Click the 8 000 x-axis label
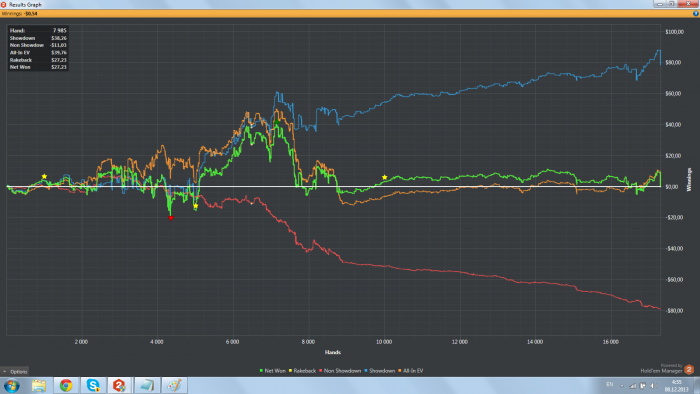The image size is (700, 394). (308, 342)
